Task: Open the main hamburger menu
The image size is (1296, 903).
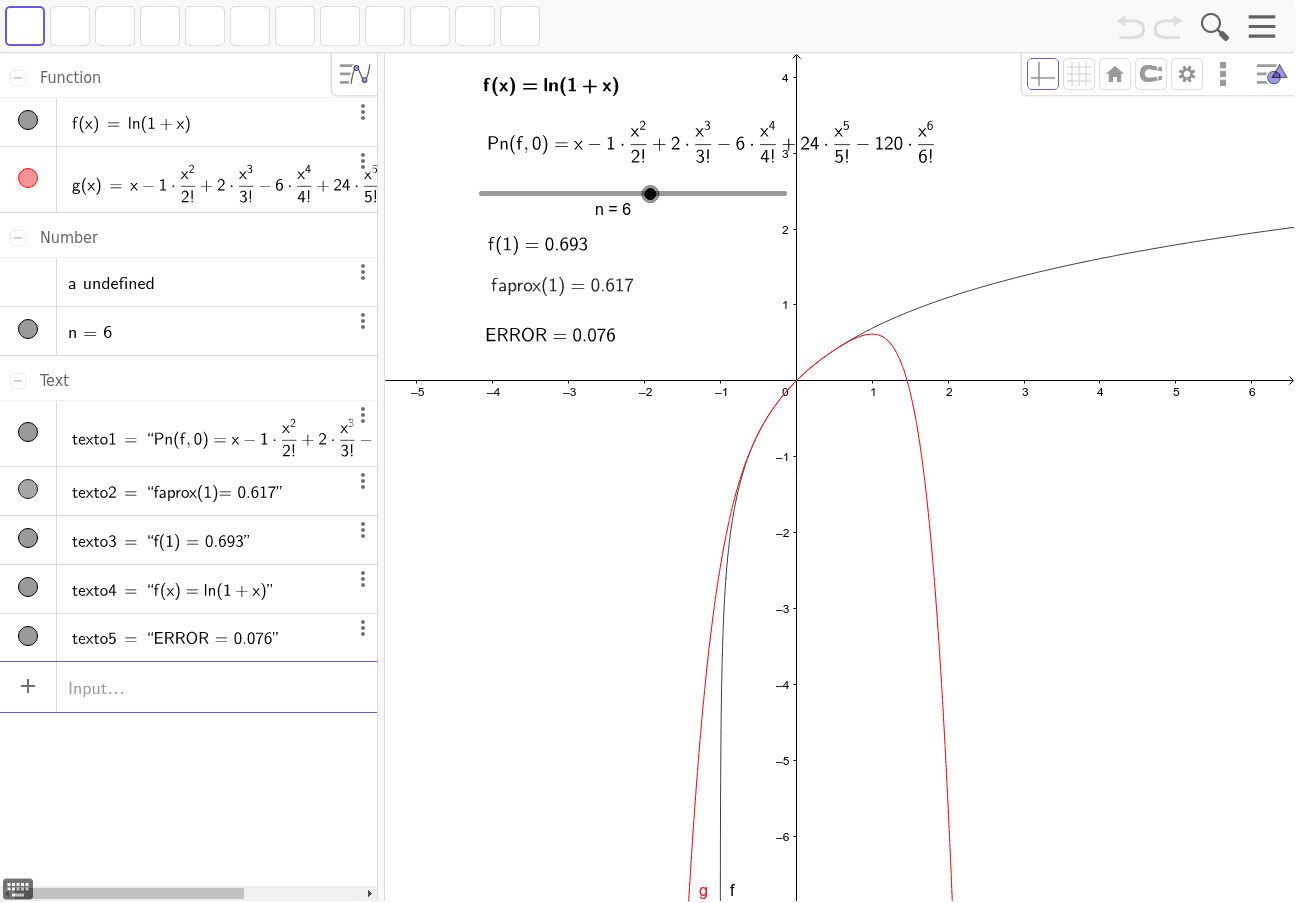Action: coord(1262,27)
